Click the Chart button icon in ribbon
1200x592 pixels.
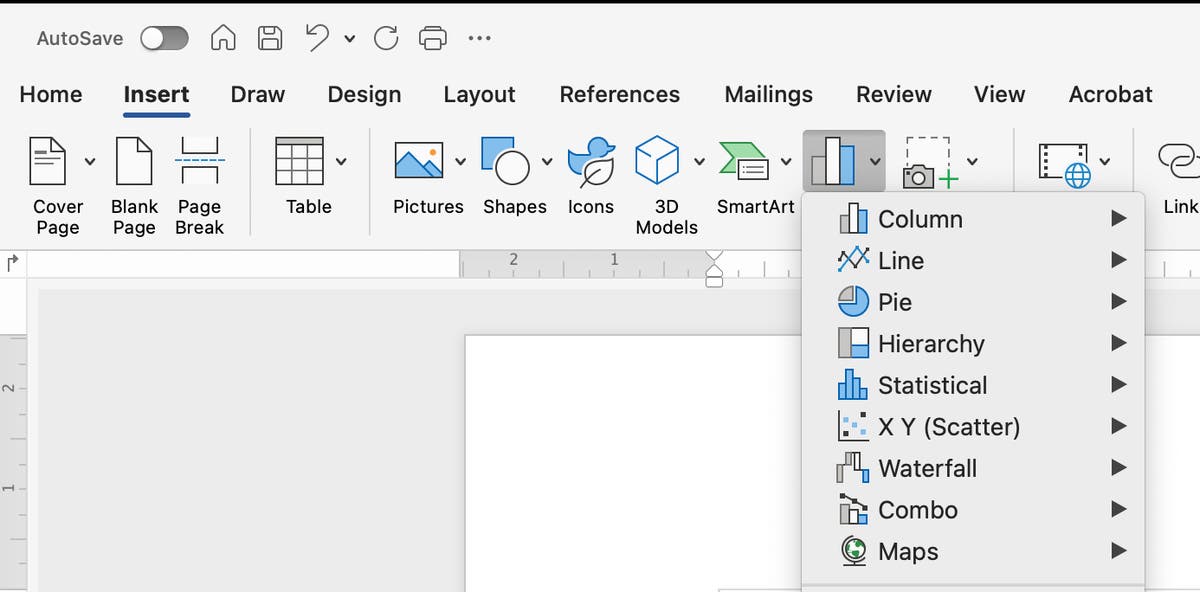click(x=832, y=161)
